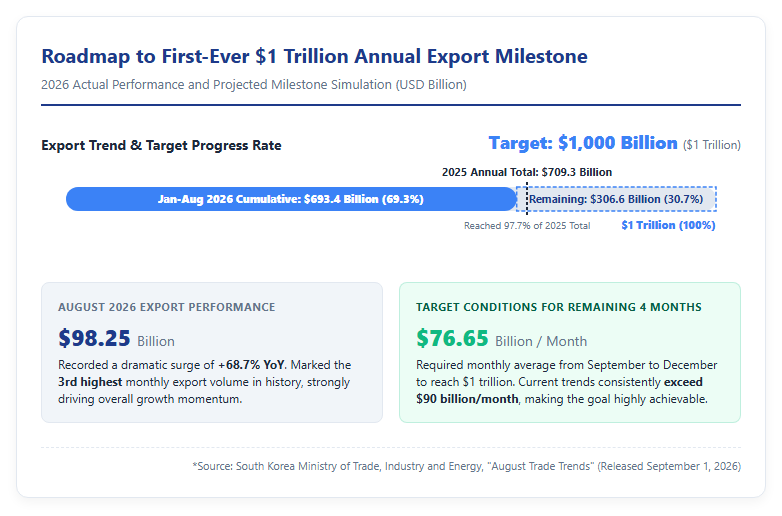The height and width of the screenshot is (516, 782).
Task: Click the Billion / Month unit label
Action: (541, 342)
